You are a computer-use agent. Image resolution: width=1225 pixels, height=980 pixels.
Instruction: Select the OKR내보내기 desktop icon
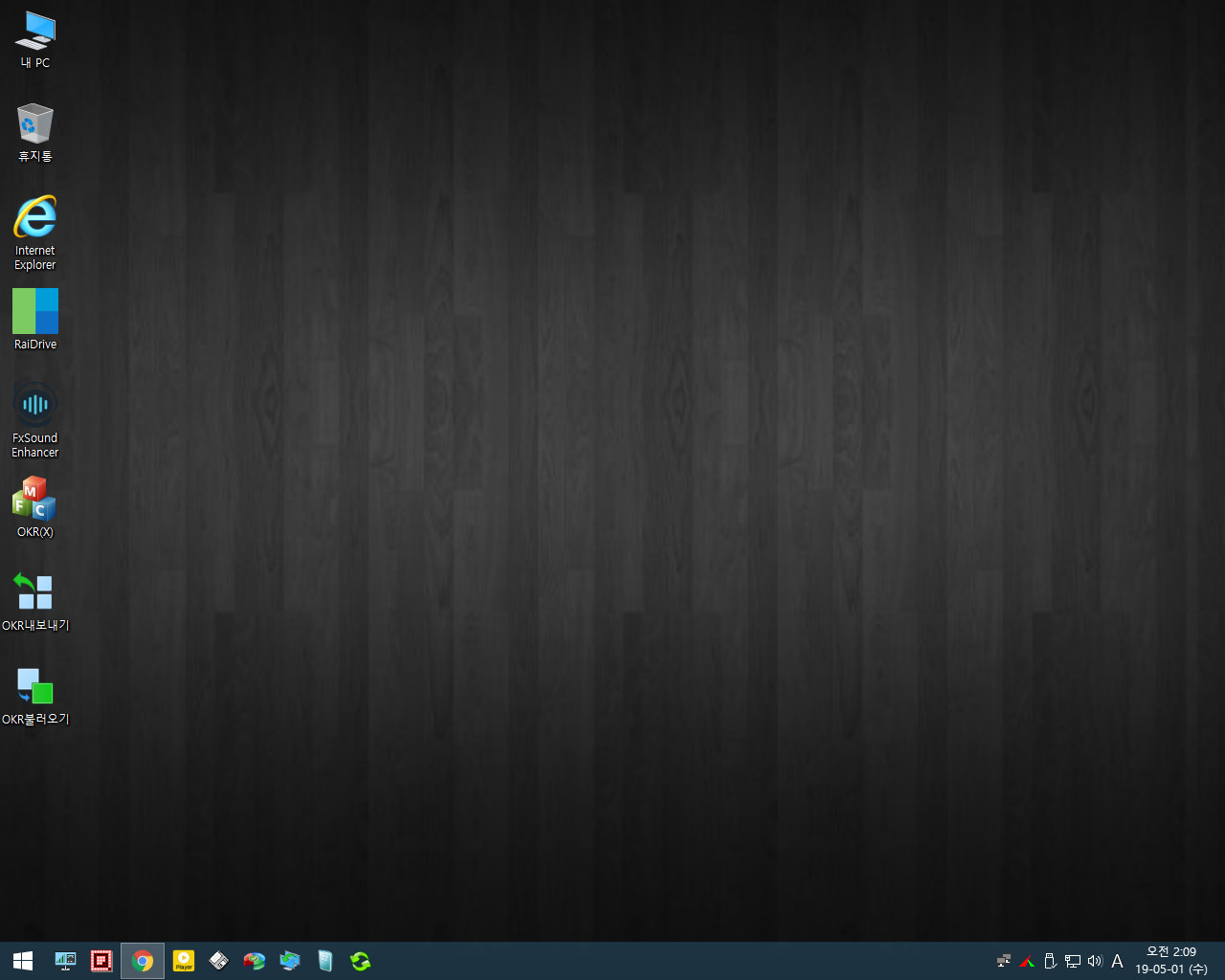coord(35,601)
